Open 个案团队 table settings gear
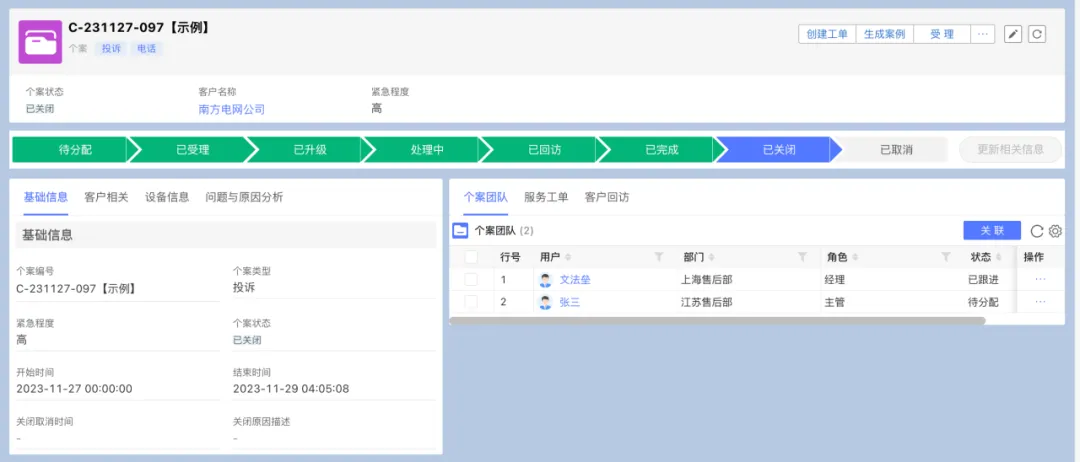Viewport: 1080px width, 462px height. tap(1055, 231)
